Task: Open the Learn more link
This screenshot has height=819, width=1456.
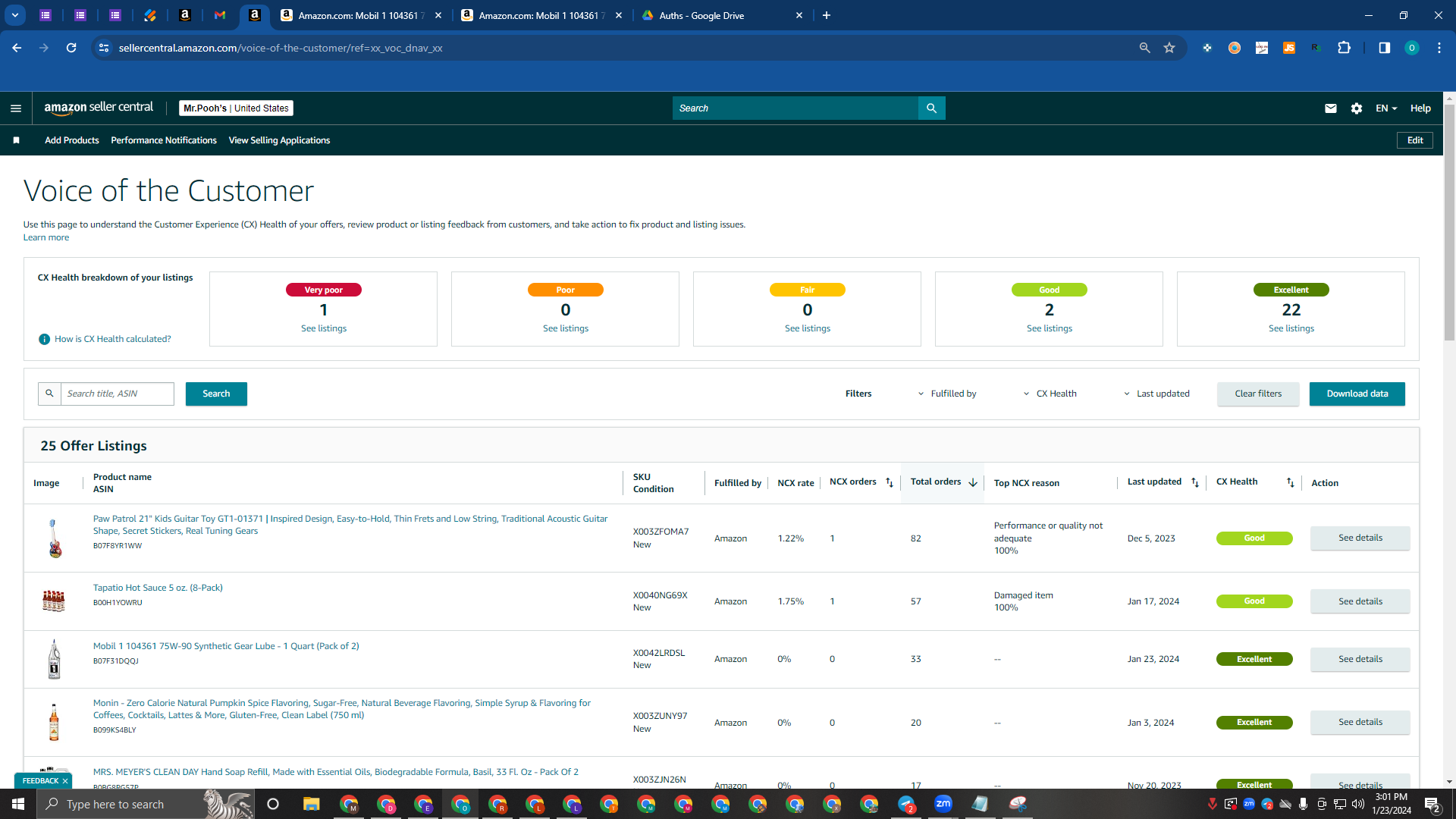Action: pos(46,237)
